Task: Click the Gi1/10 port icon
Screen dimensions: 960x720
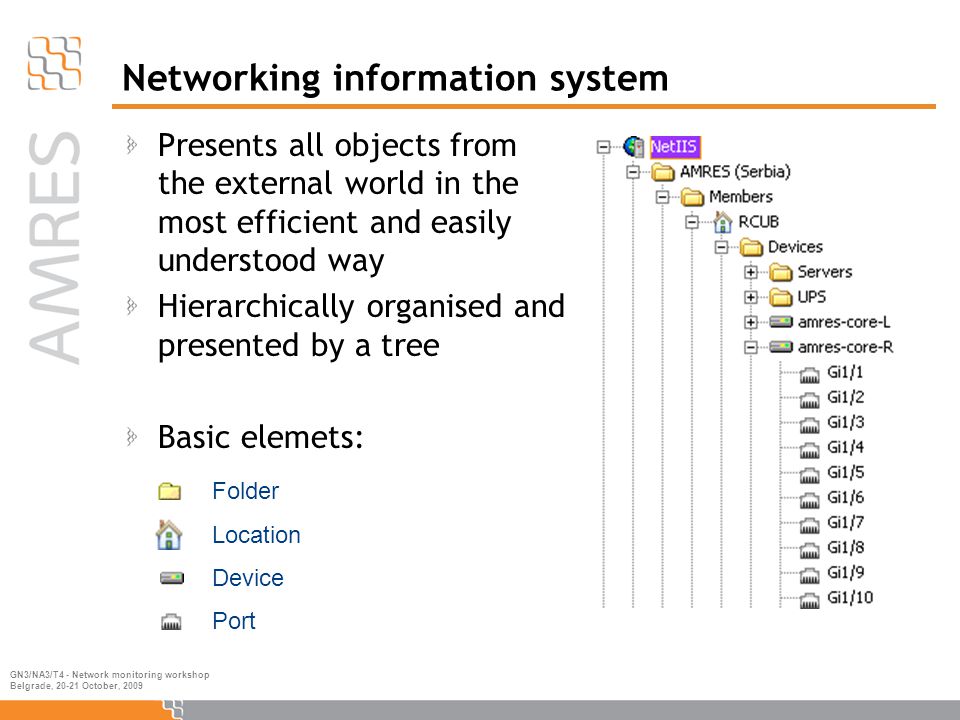Action: pyautogui.click(x=809, y=601)
